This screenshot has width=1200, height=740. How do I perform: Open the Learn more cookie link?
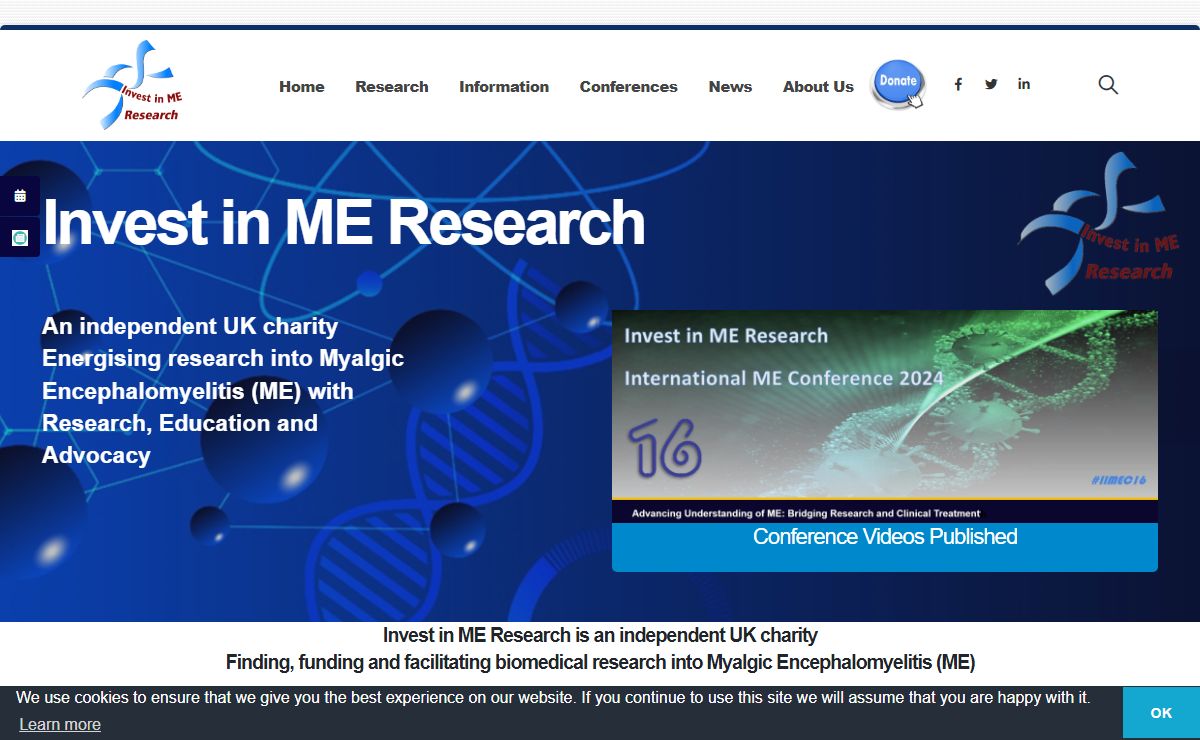[x=60, y=724]
